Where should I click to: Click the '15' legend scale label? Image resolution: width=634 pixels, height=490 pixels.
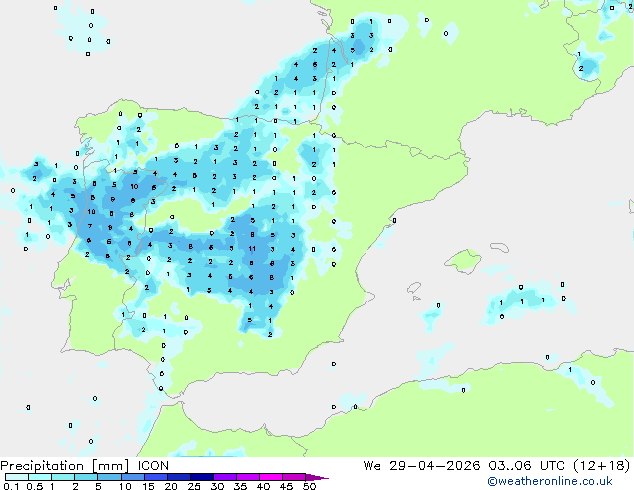click(148, 486)
